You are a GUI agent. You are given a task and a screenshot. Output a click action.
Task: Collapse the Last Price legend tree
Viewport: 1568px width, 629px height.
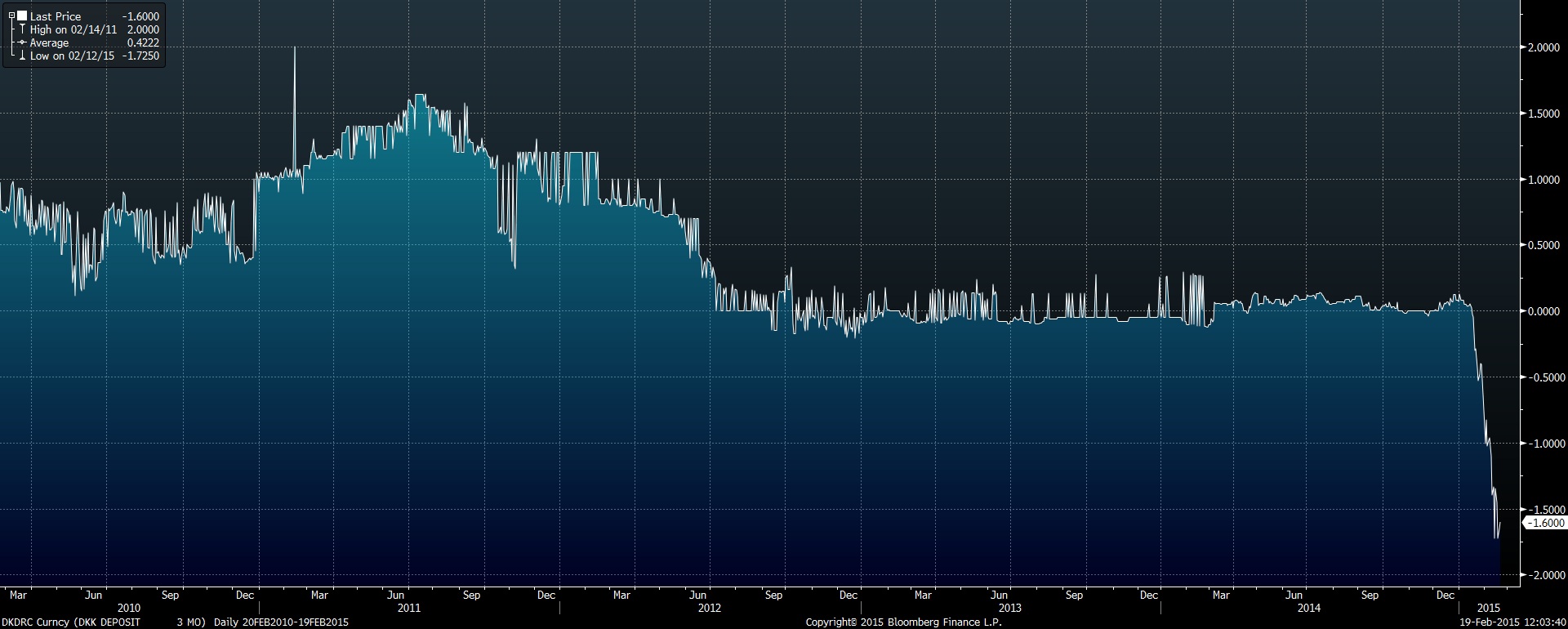coord(11,16)
